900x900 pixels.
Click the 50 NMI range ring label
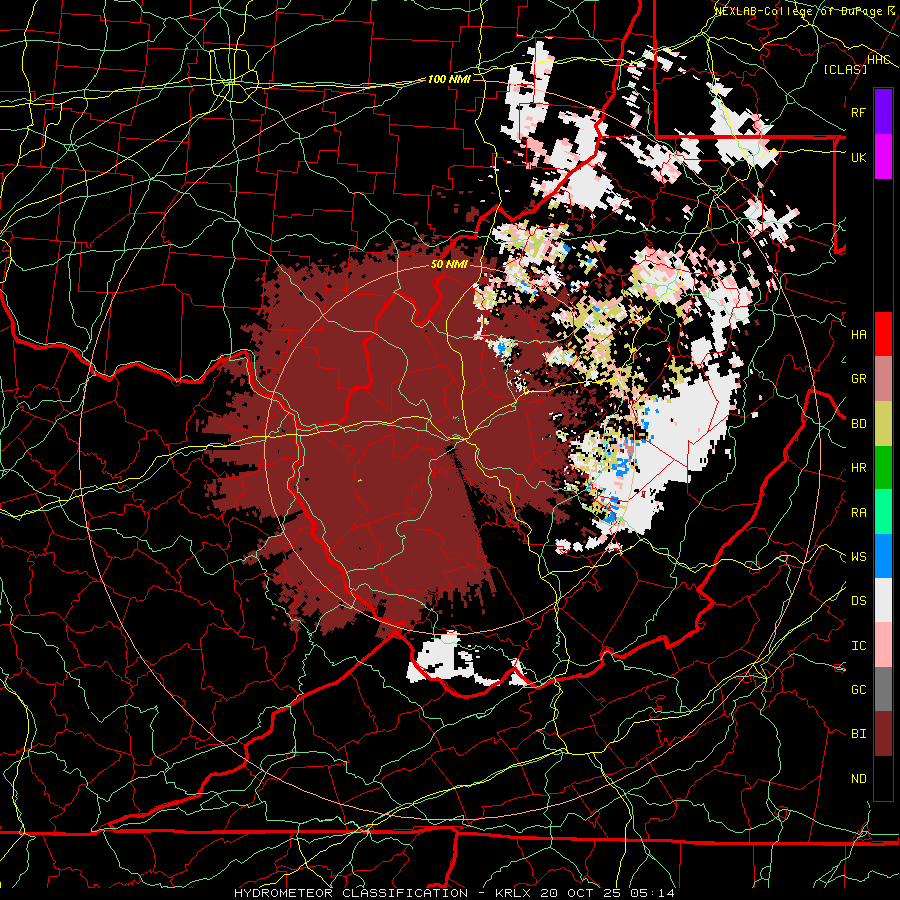[449, 265]
